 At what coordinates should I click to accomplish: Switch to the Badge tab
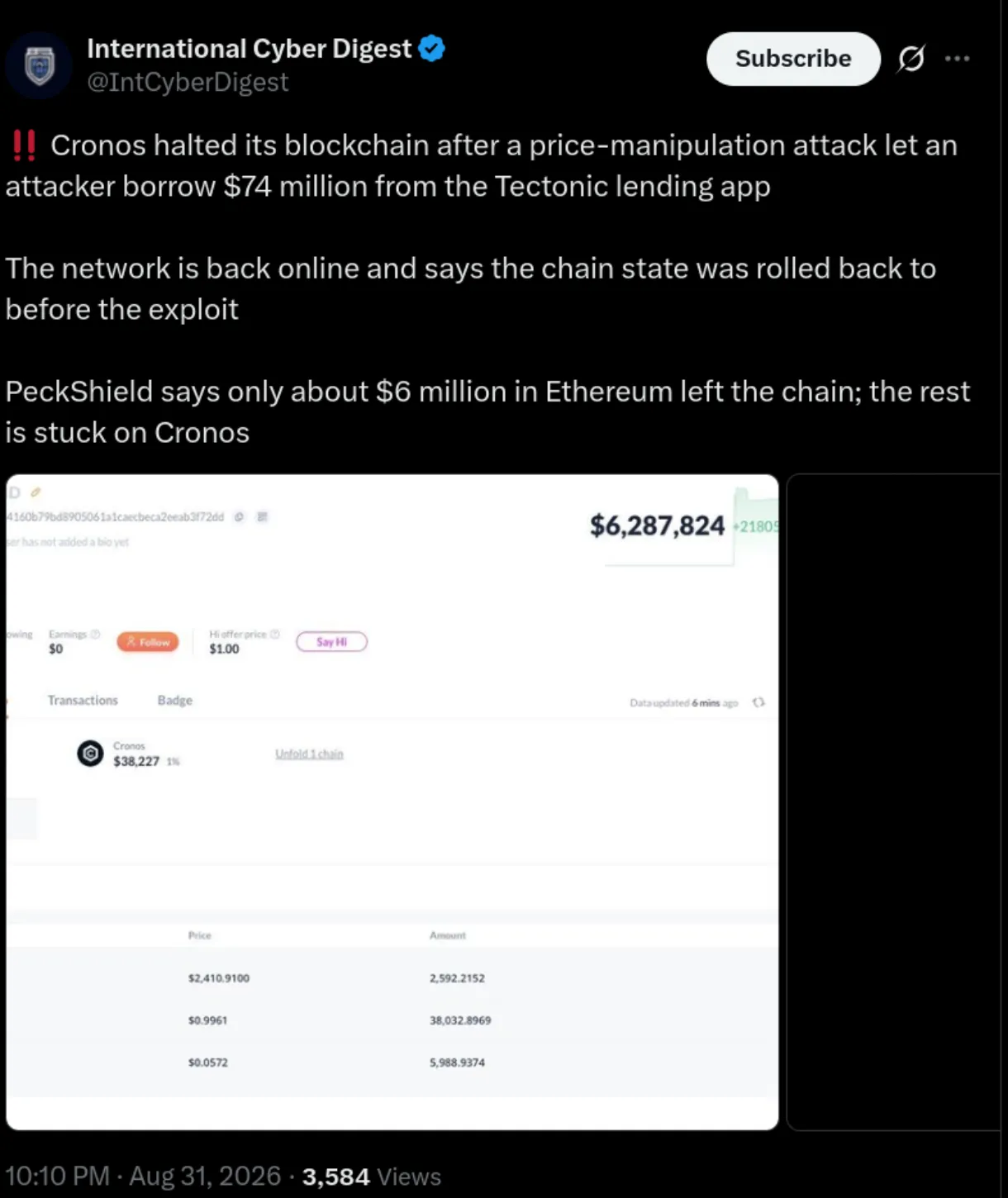175,700
